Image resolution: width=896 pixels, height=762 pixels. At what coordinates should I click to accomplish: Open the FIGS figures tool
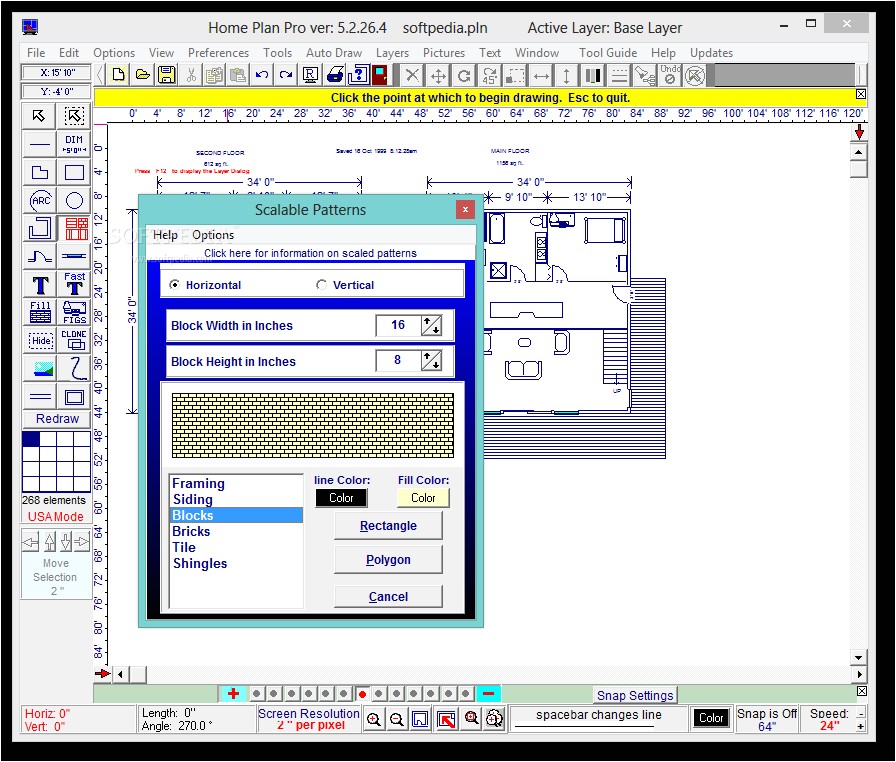pyautogui.click(x=75, y=312)
